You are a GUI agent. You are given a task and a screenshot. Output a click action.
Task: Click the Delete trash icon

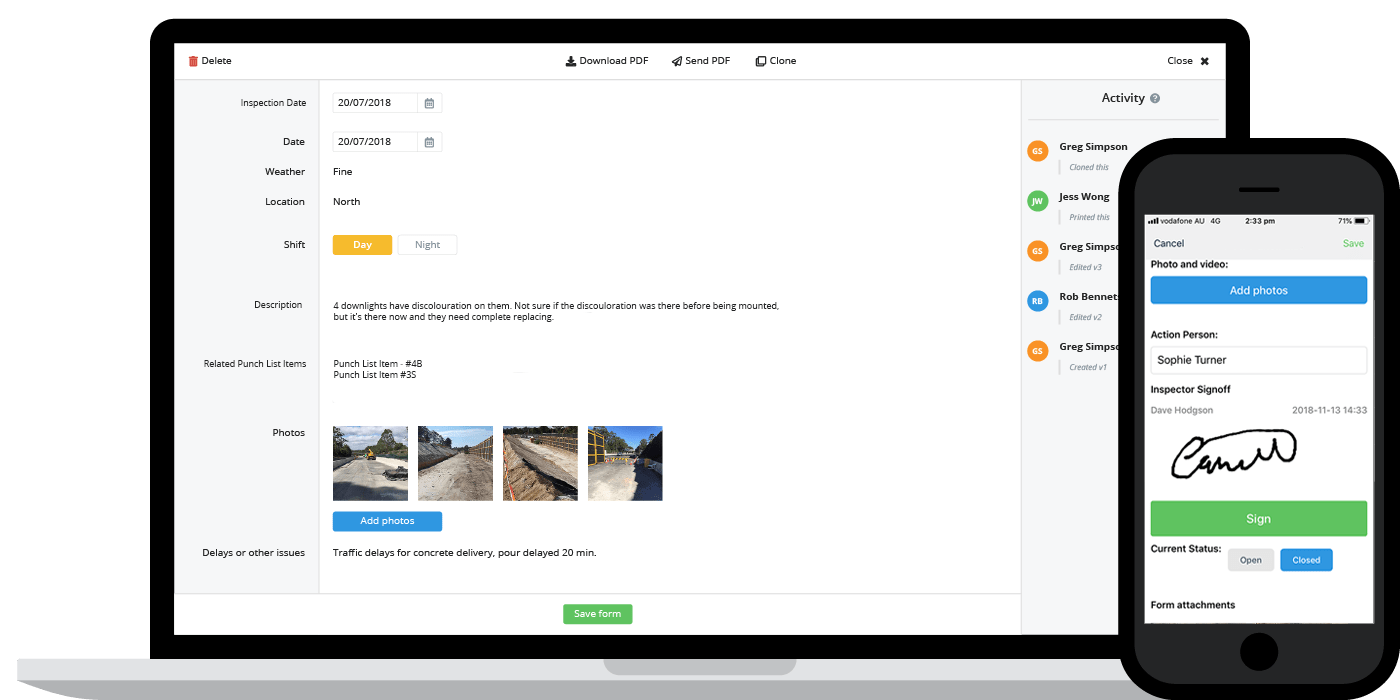point(192,60)
